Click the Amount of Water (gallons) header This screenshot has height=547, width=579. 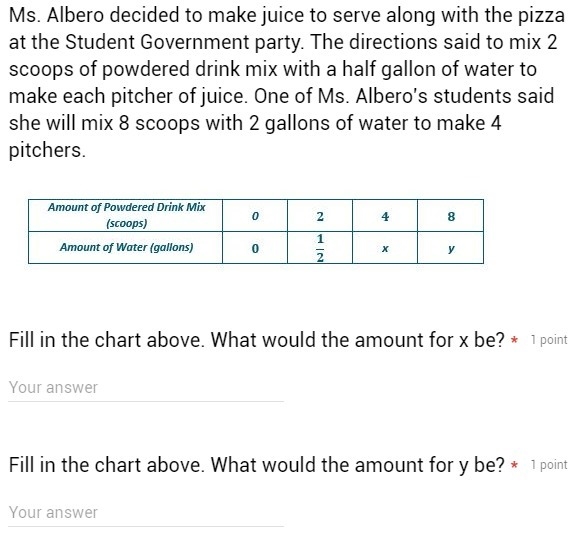point(126,248)
